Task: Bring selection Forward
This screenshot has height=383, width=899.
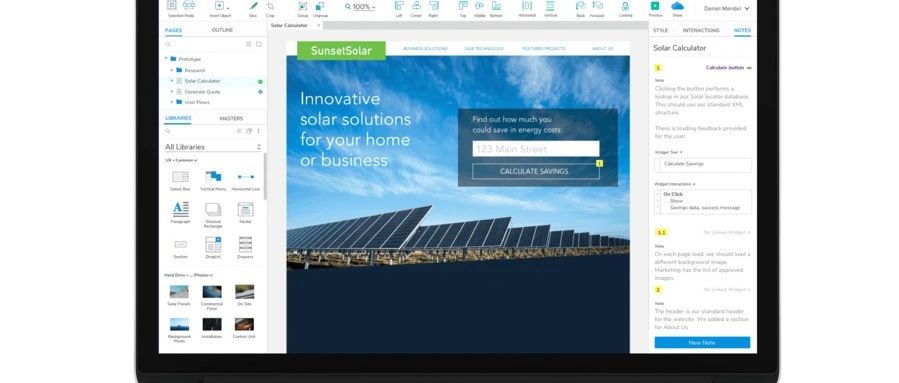Action: [x=597, y=8]
